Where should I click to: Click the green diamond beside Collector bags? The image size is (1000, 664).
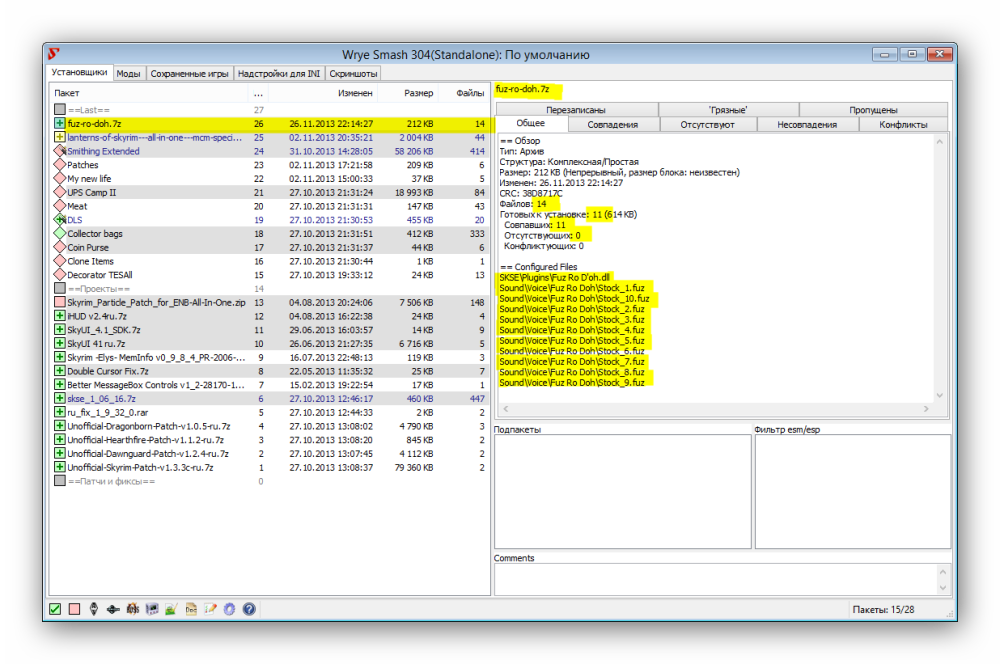59,233
